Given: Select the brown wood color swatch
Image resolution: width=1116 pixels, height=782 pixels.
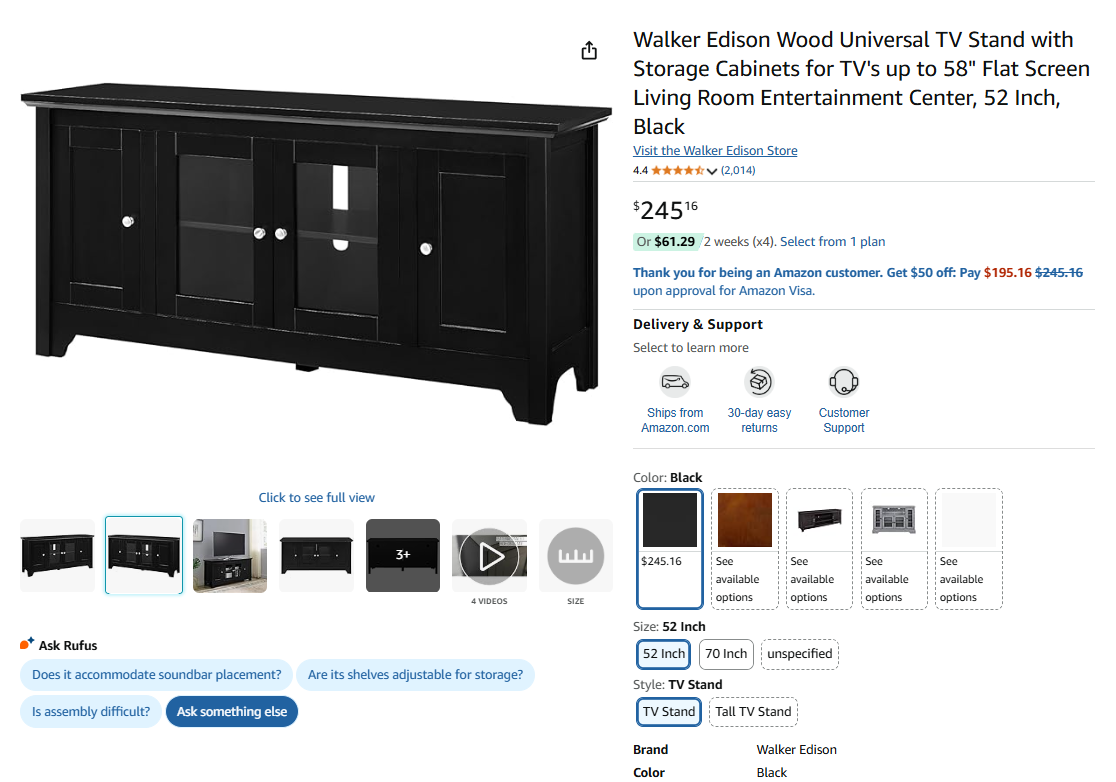Looking at the screenshot, I should point(745,520).
